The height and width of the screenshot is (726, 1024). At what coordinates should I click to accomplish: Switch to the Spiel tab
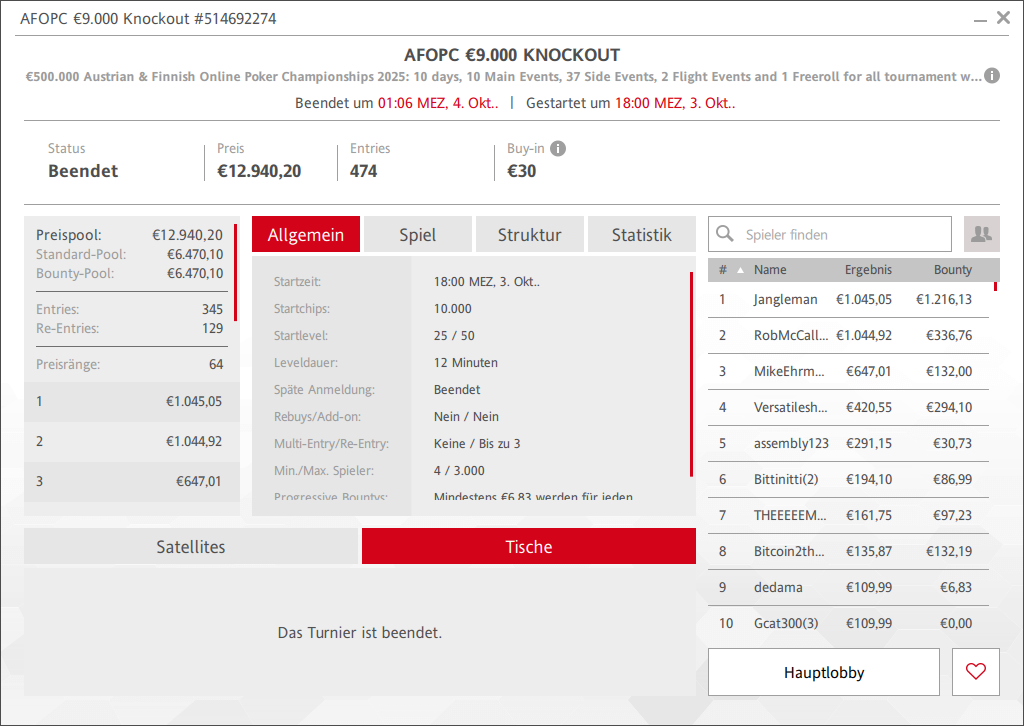tap(417, 235)
